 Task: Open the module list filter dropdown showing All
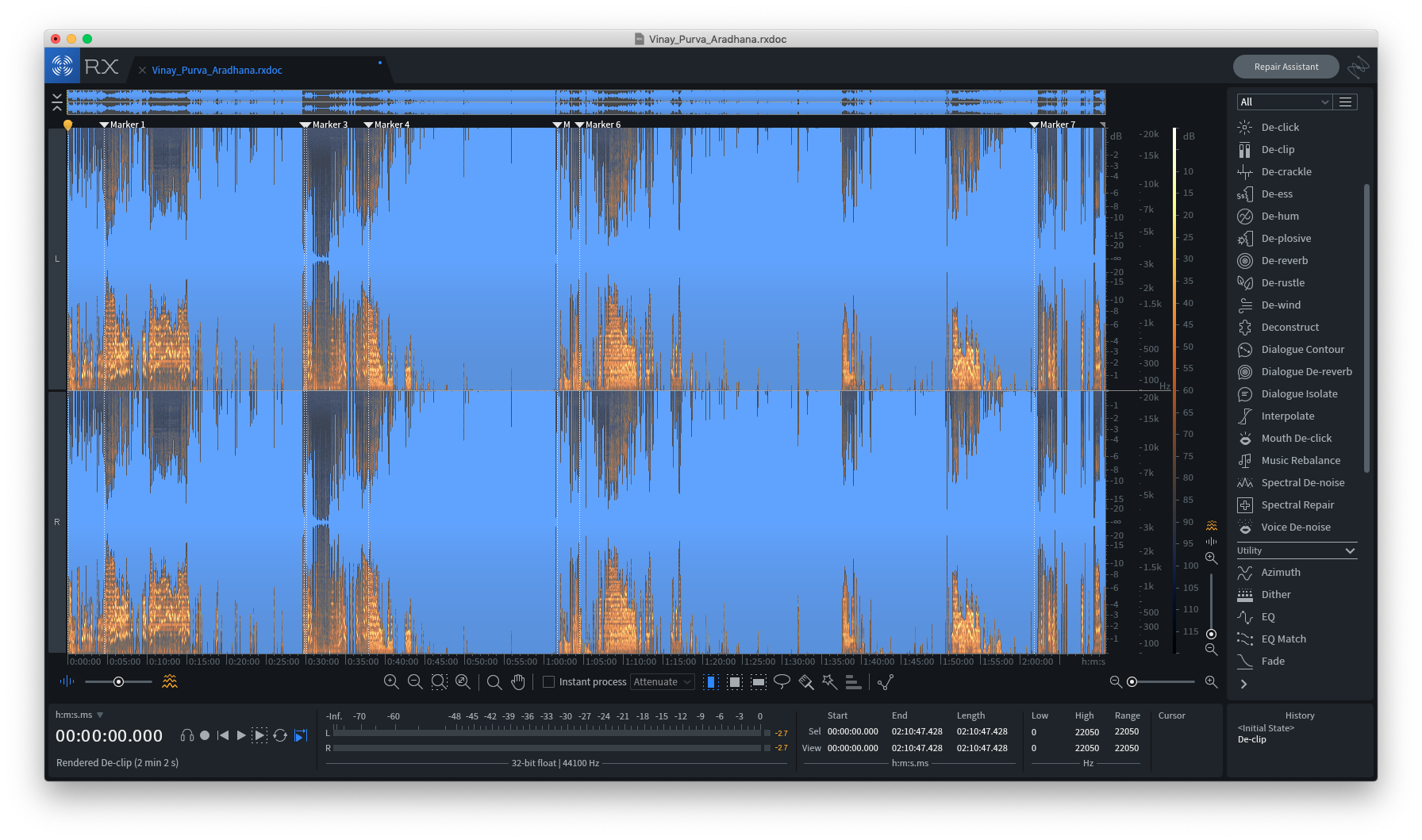(x=1282, y=102)
